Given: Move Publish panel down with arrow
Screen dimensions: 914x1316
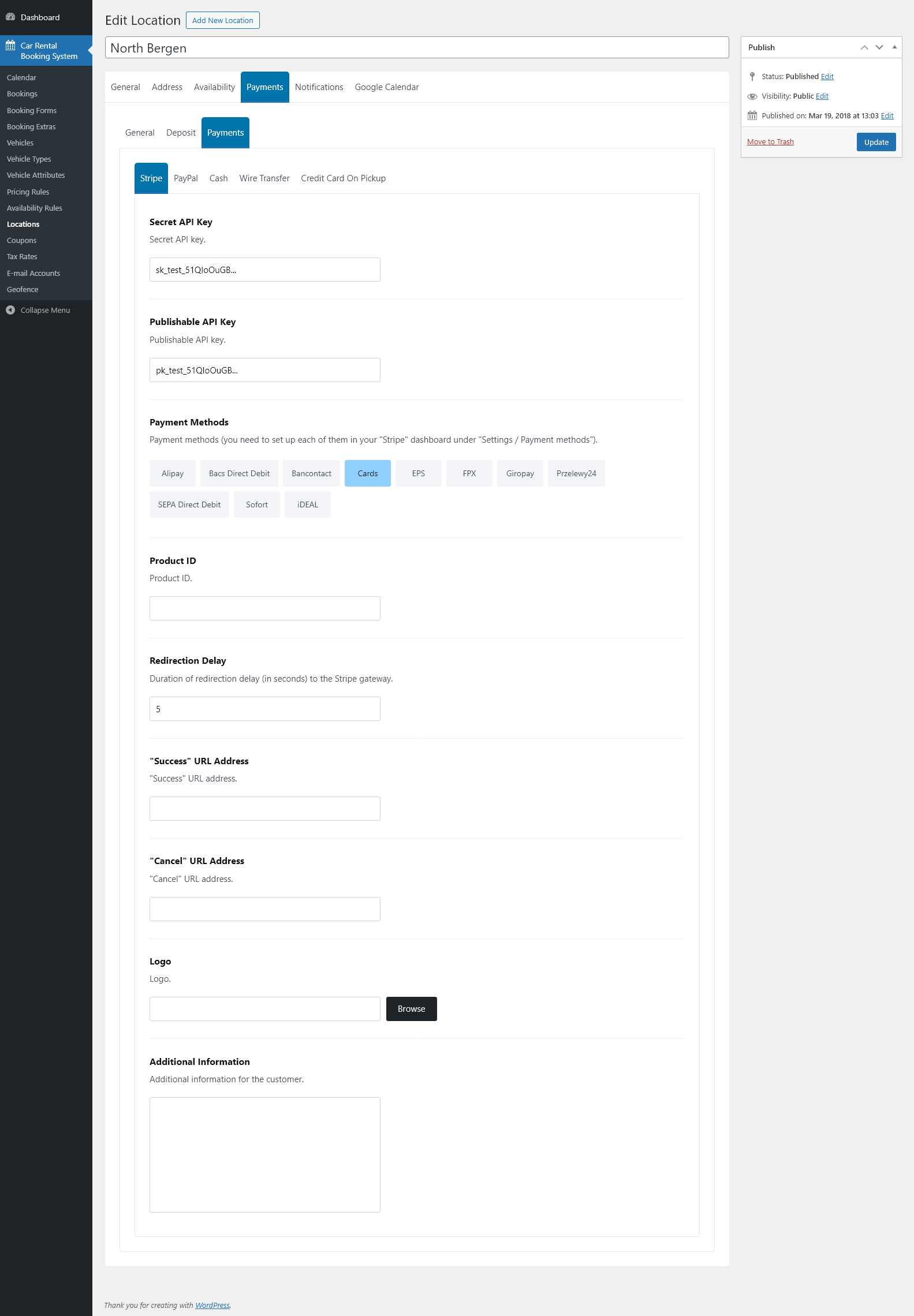Looking at the screenshot, I should tap(879, 47).
